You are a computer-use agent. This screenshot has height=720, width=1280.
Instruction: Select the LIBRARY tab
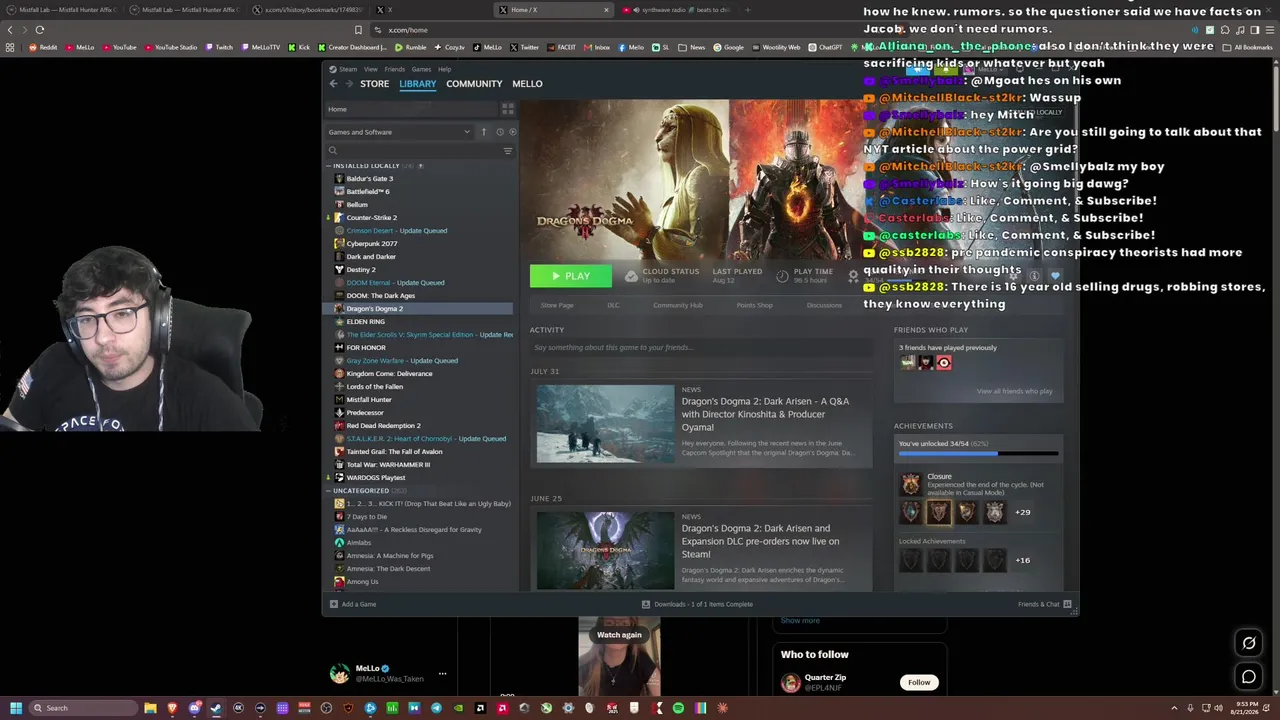[418, 84]
